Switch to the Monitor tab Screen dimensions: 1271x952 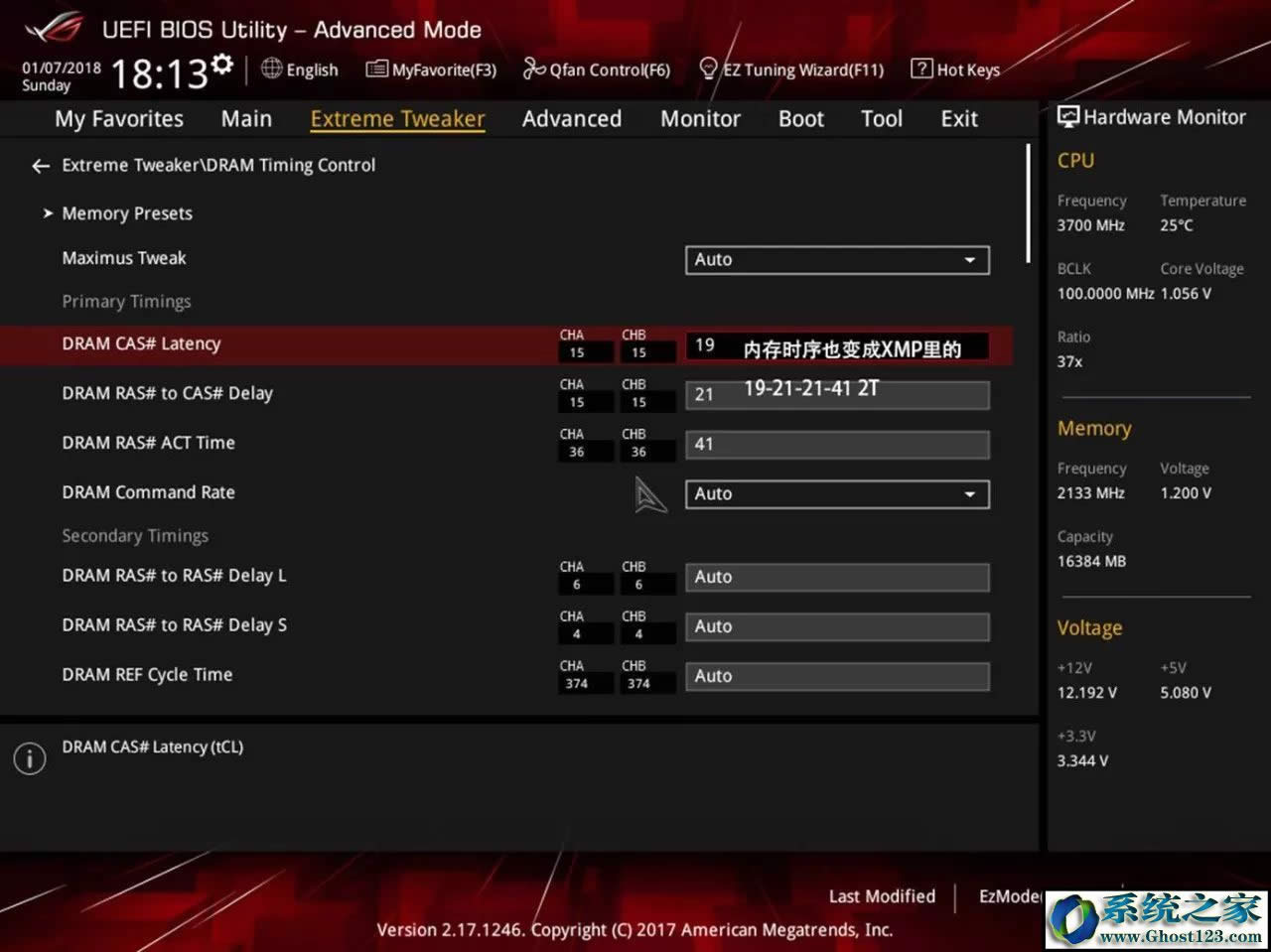[x=700, y=118]
